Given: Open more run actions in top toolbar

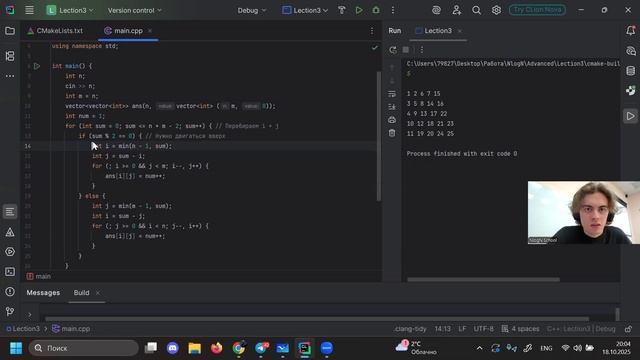Looking at the screenshot, I should 393,10.
